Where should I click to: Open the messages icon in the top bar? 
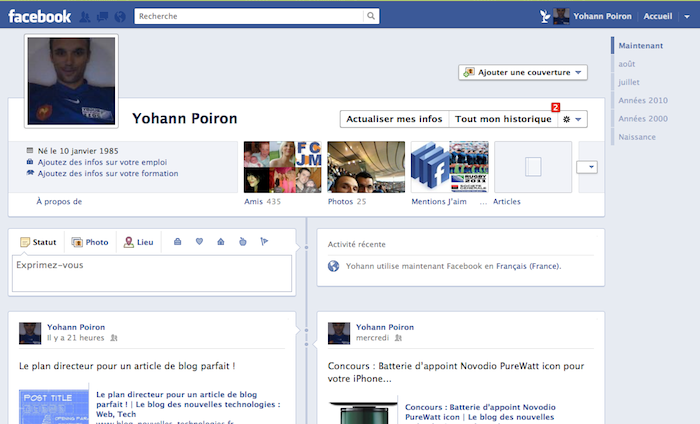click(x=103, y=16)
